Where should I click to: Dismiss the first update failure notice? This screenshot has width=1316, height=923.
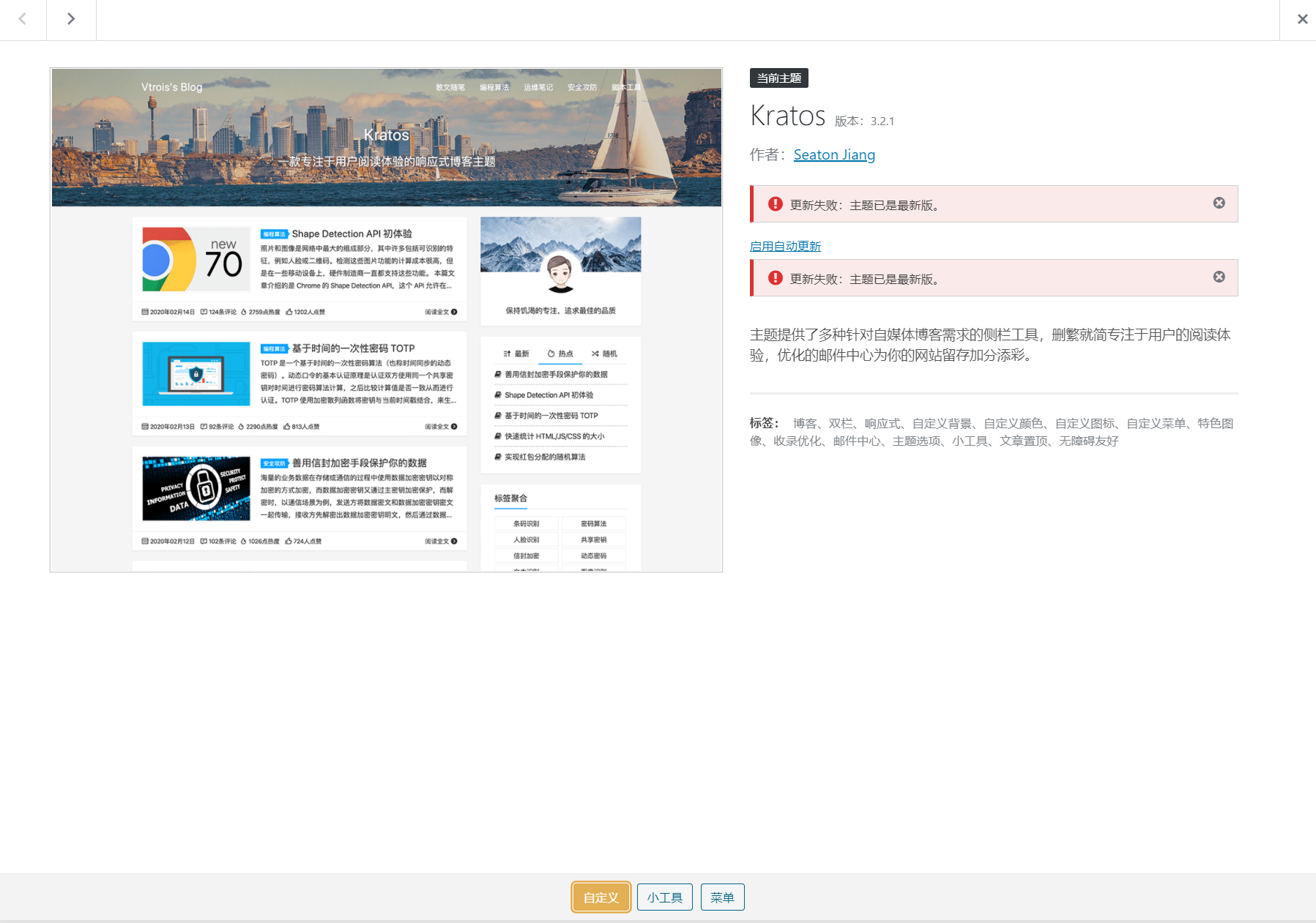1218,203
